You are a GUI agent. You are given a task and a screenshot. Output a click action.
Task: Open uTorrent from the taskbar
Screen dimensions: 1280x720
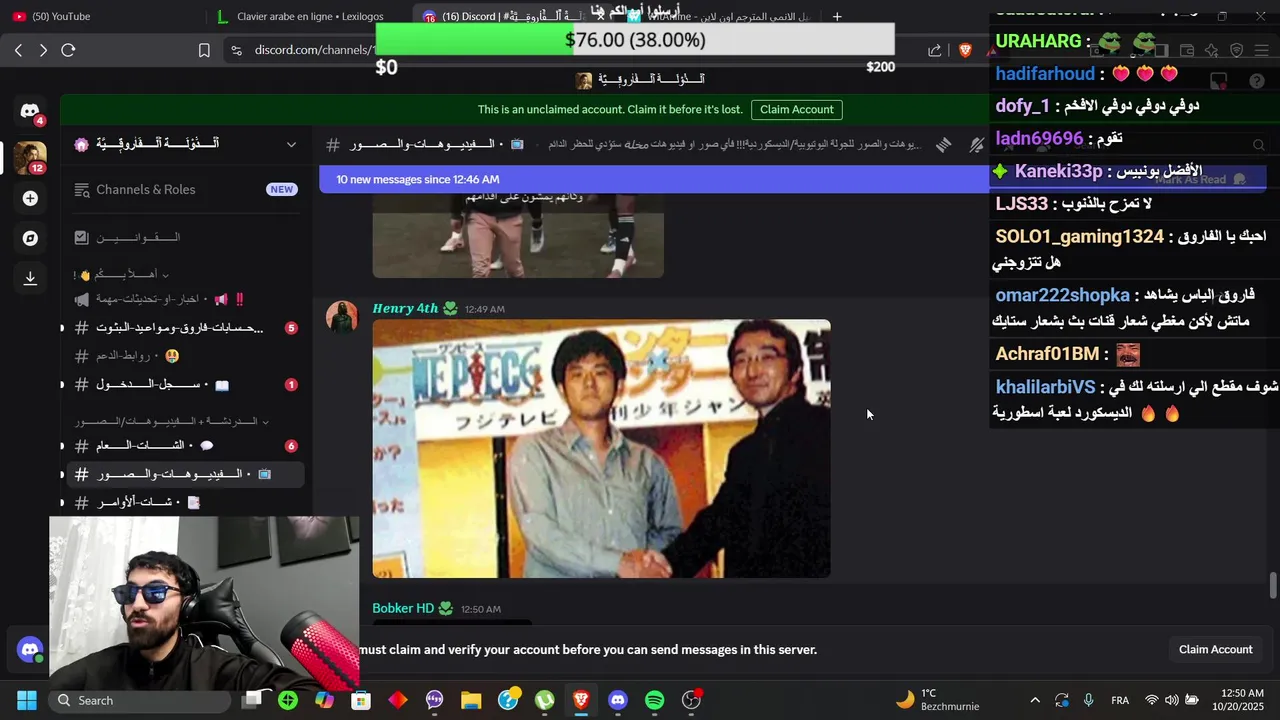click(x=545, y=700)
